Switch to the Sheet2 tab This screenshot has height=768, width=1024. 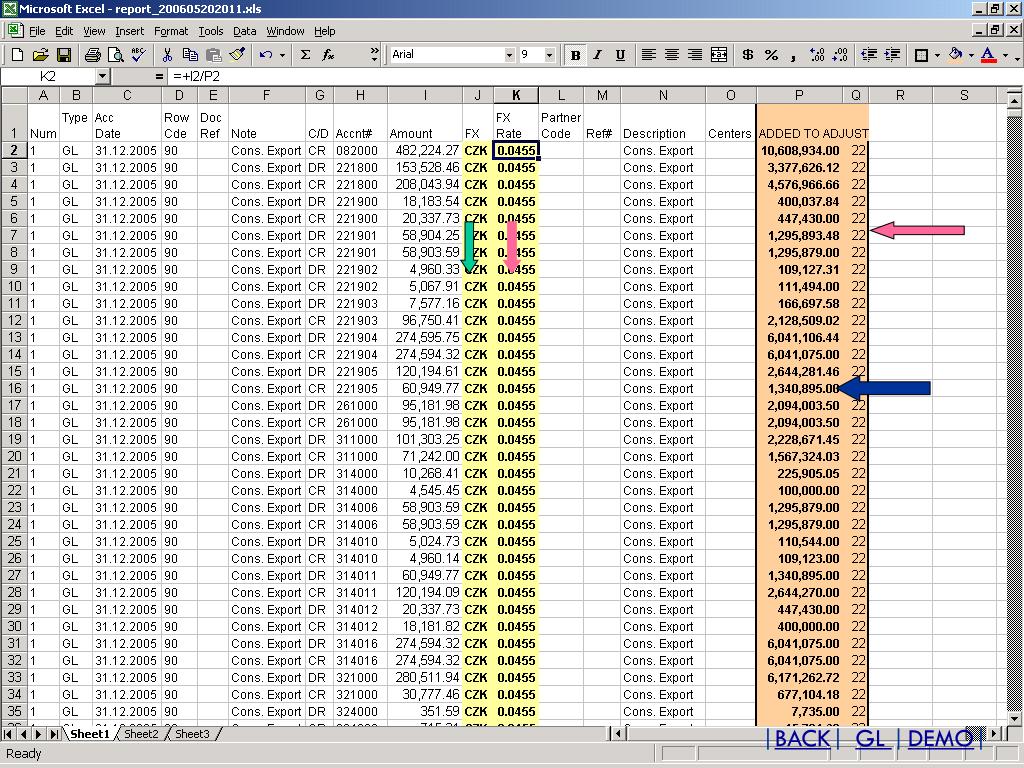click(141, 734)
